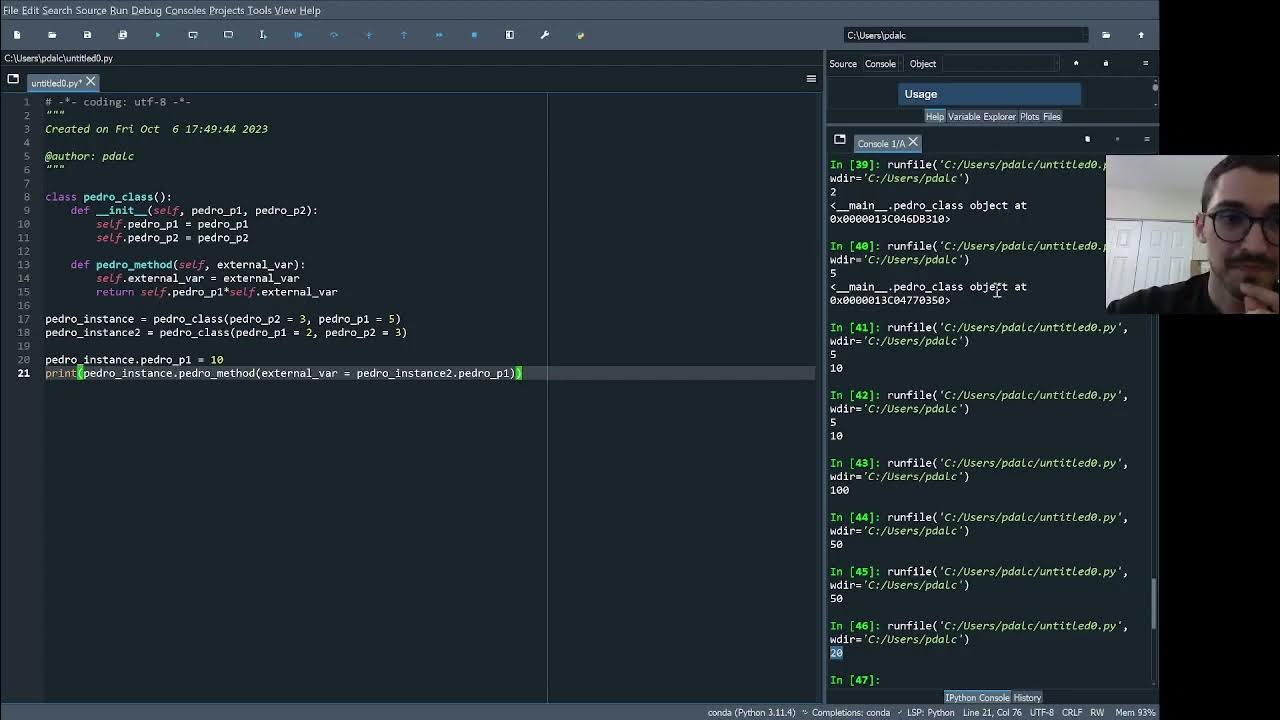Execute the current line in debugger
The height and width of the screenshot is (720, 1280).
point(334,35)
